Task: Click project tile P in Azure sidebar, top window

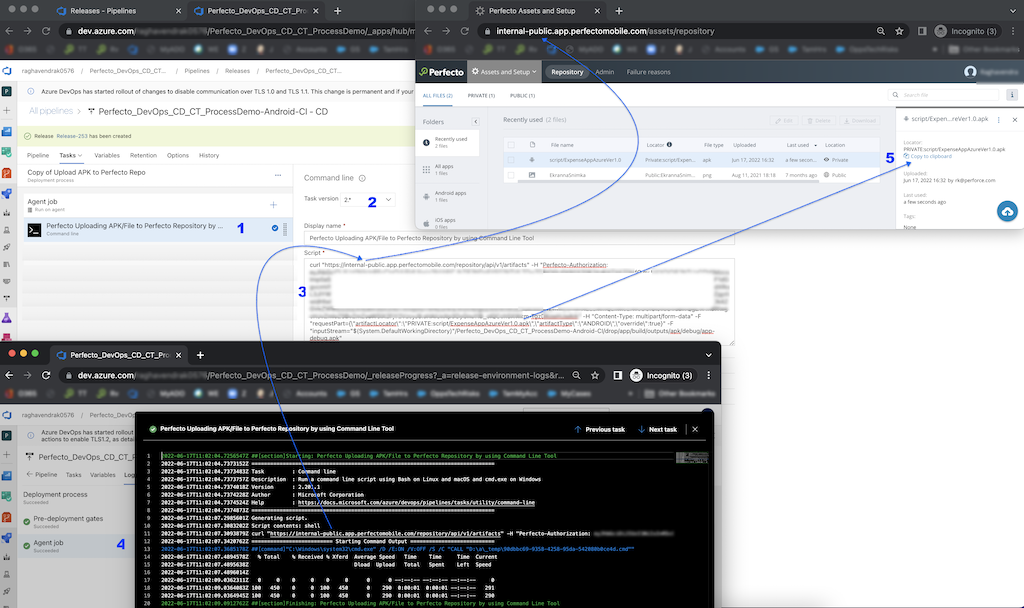Action: 7,91
